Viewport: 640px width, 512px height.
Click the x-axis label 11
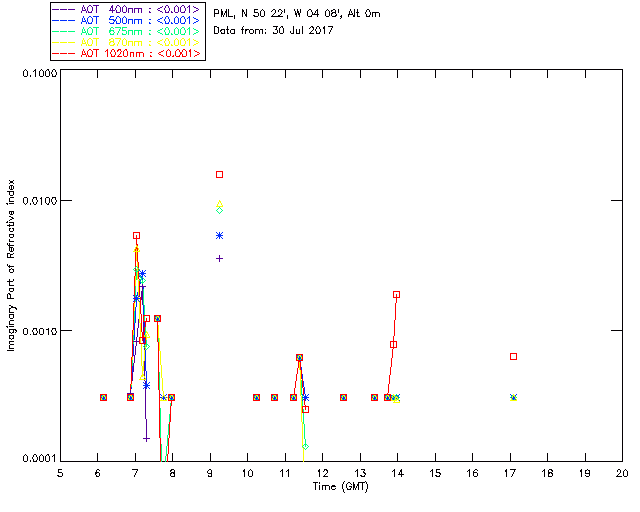(x=285, y=473)
